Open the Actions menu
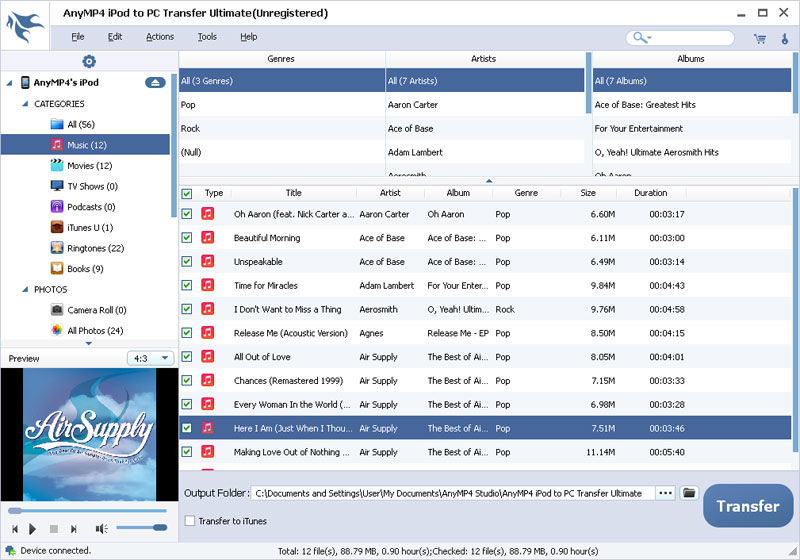 point(160,37)
